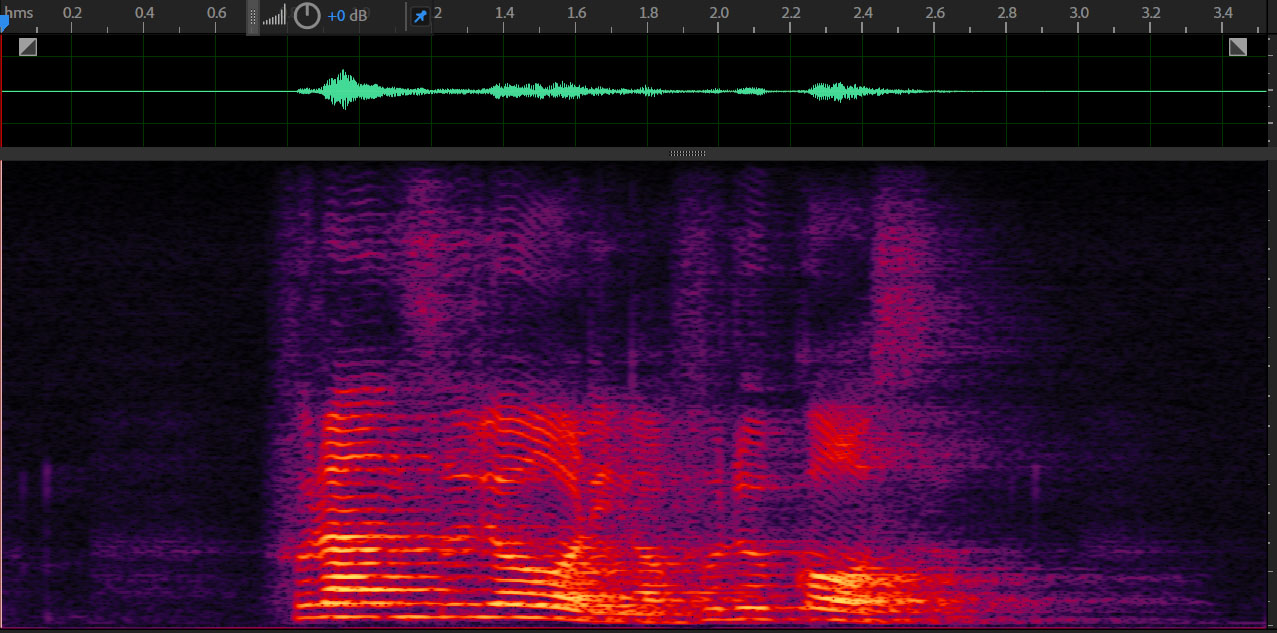The width and height of the screenshot is (1277, 633).
Task: Click the 2.6 mark on time ruler
Action: pos(935,13)
